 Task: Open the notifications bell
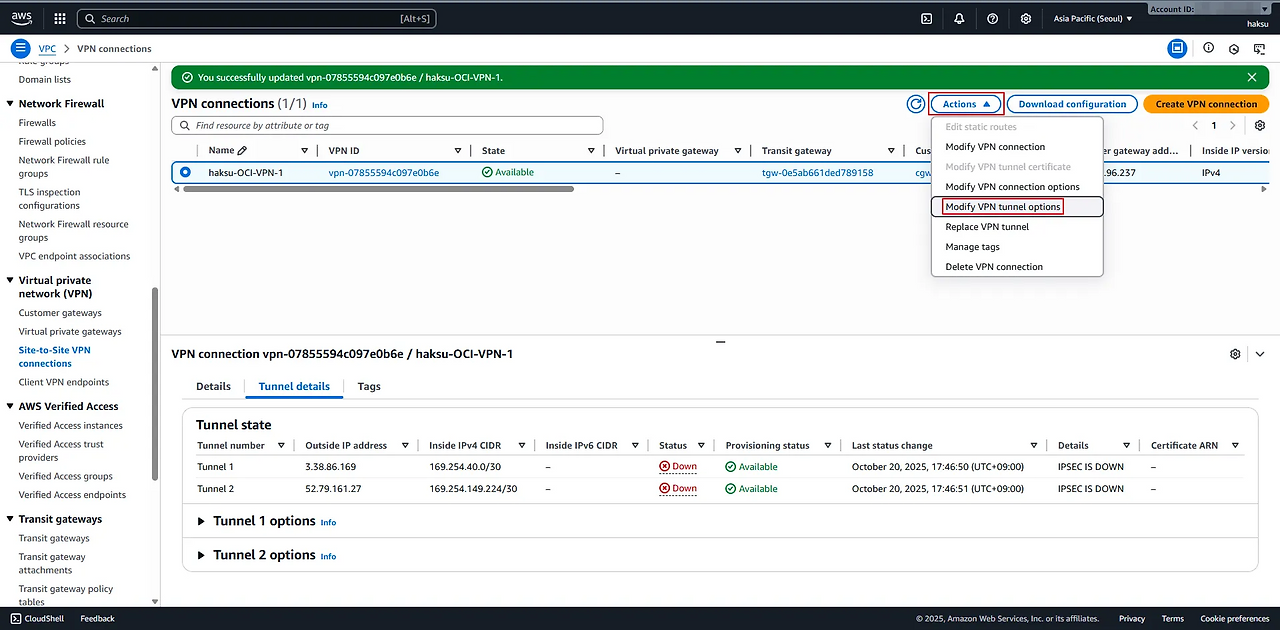(959, 18)
